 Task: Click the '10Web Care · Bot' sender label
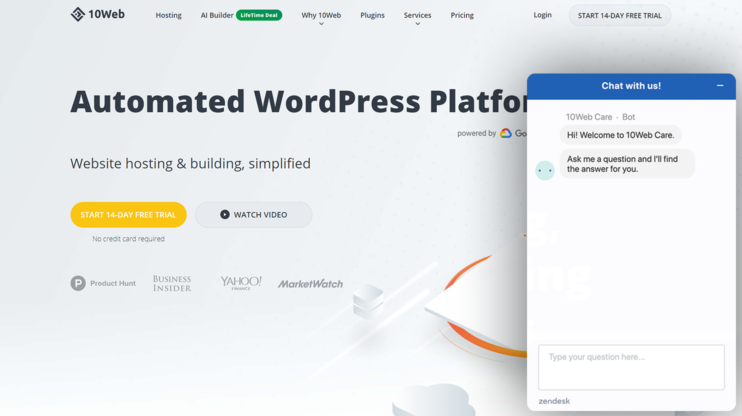pyautogui.click(x=600, y=117)
